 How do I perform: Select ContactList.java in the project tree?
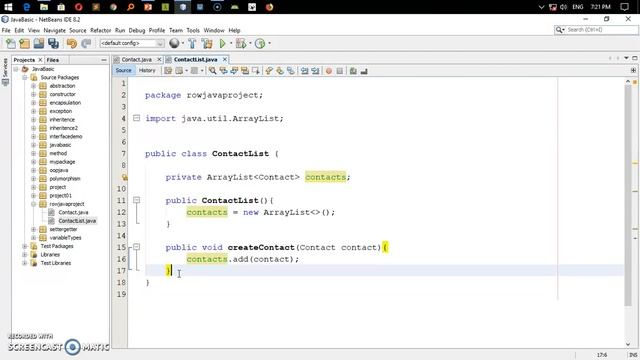[x=77, y=221]
